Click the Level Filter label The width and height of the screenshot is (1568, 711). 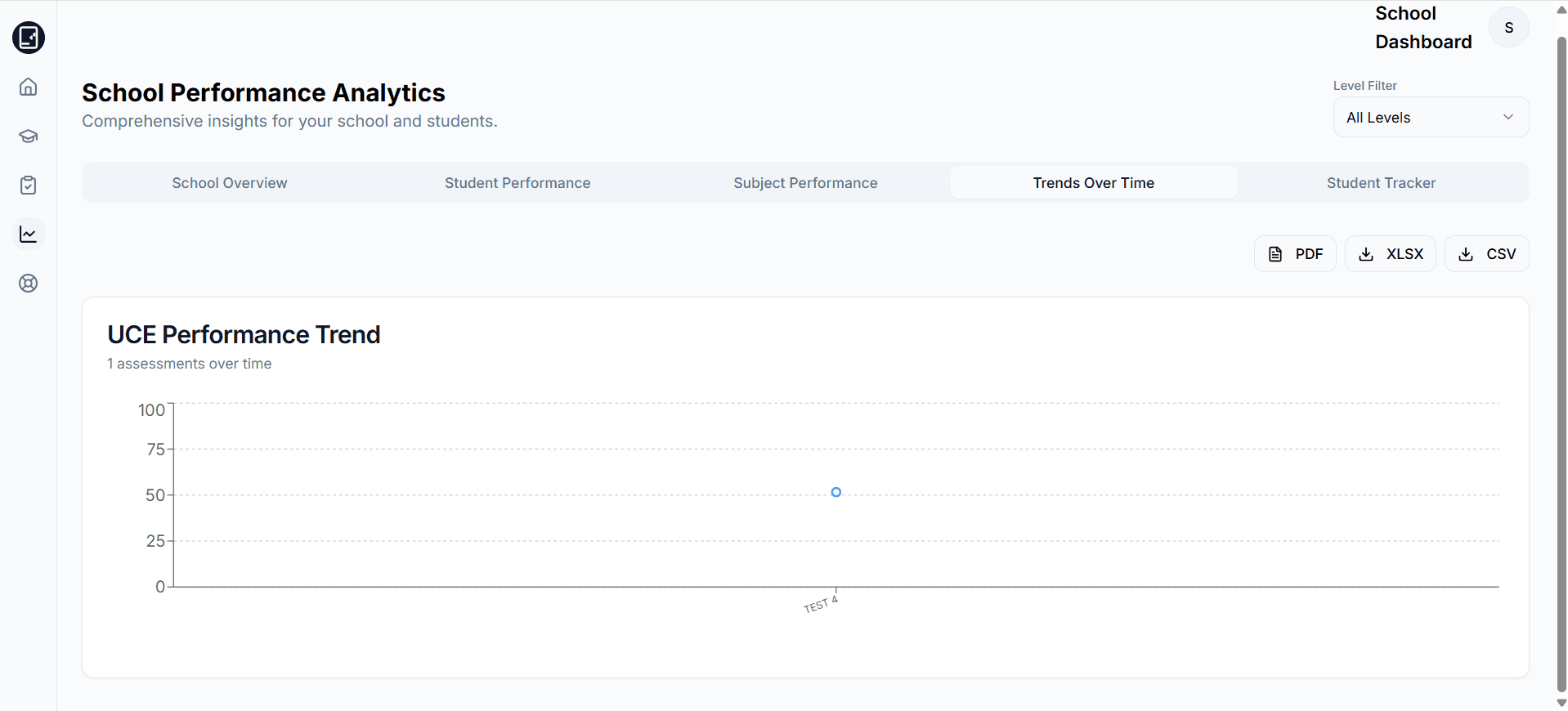pos(1364,86)
